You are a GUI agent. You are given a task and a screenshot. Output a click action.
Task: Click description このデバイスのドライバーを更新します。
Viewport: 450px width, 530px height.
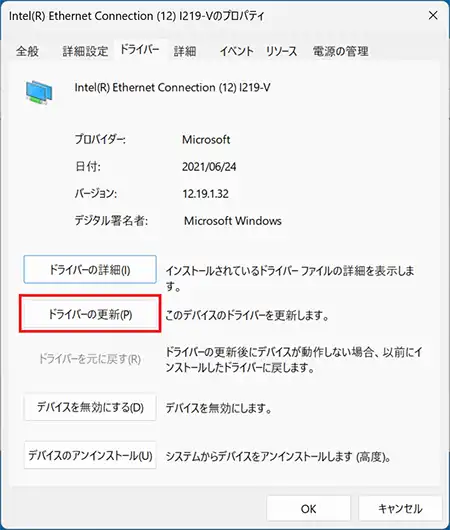pos(247,315)
